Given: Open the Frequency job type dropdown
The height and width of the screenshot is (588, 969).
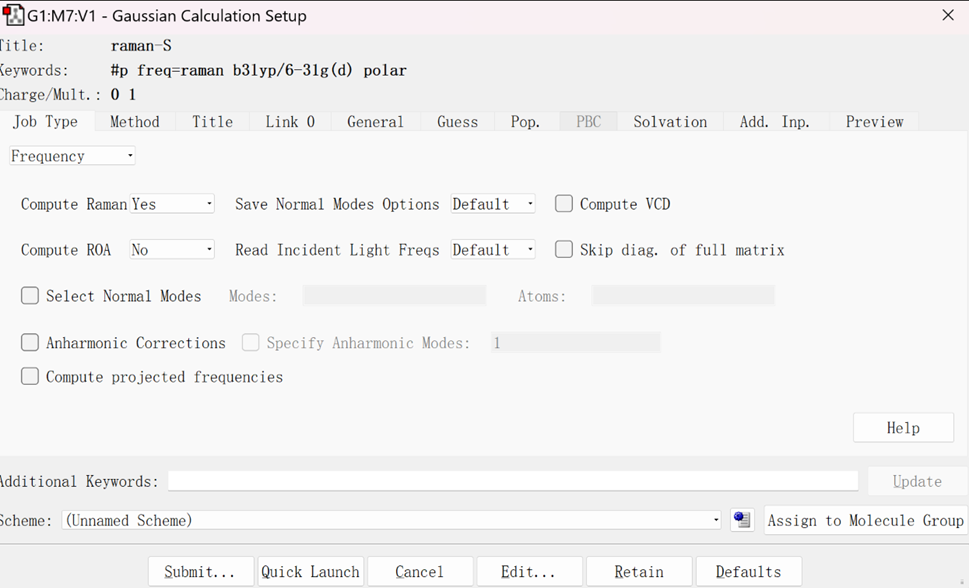Looking at the screenshot, I should tap(72, 156).
